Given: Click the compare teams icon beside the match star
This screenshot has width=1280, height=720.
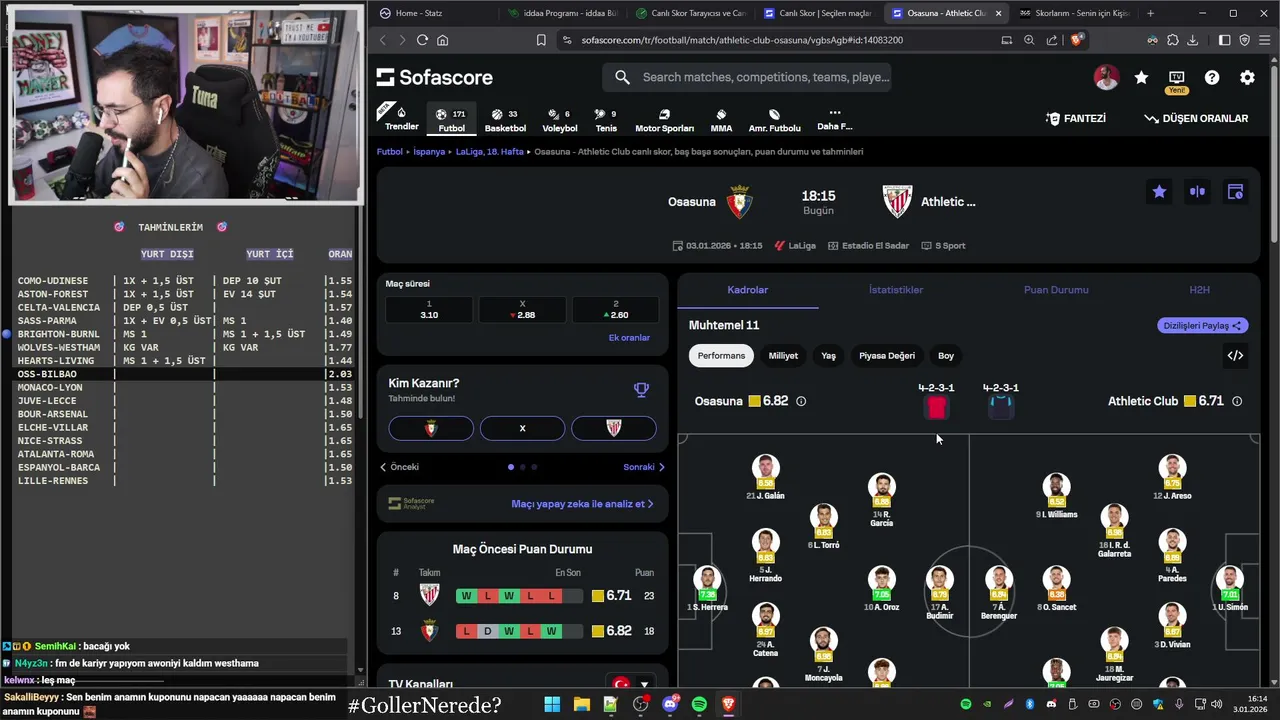Looking at the screenshot, I should pos(1197,192).
